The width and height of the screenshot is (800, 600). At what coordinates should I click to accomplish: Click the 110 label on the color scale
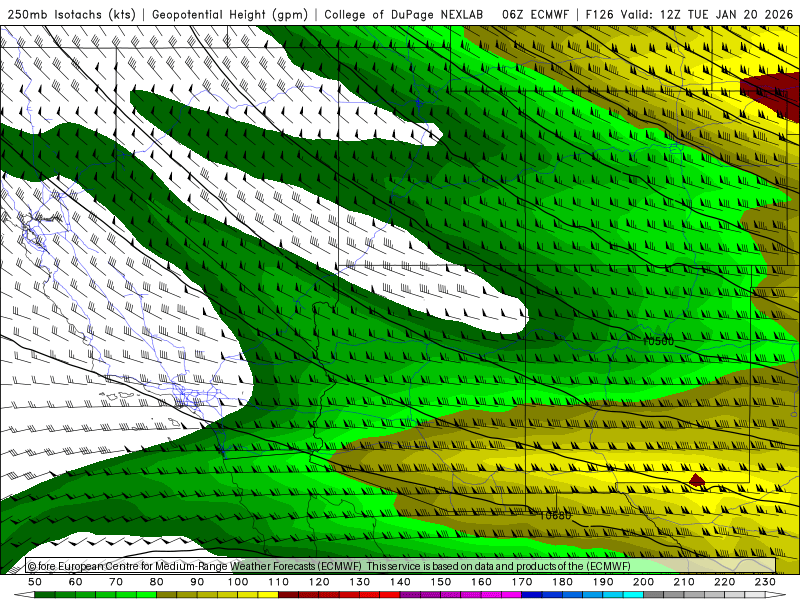tap(279, 582)
